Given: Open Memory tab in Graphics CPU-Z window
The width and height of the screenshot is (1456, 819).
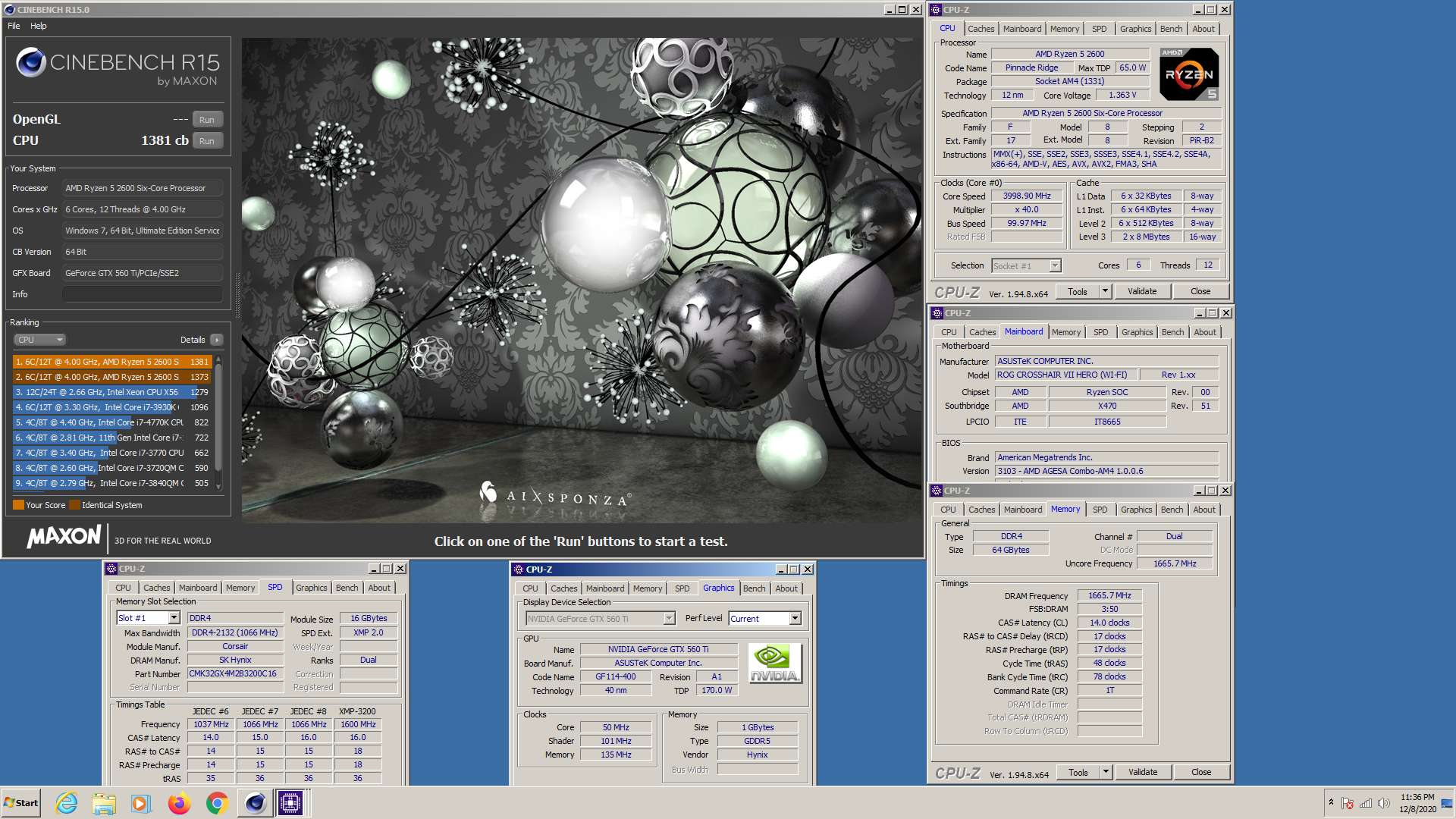Looking at the screenshot, I should point(648,588).
